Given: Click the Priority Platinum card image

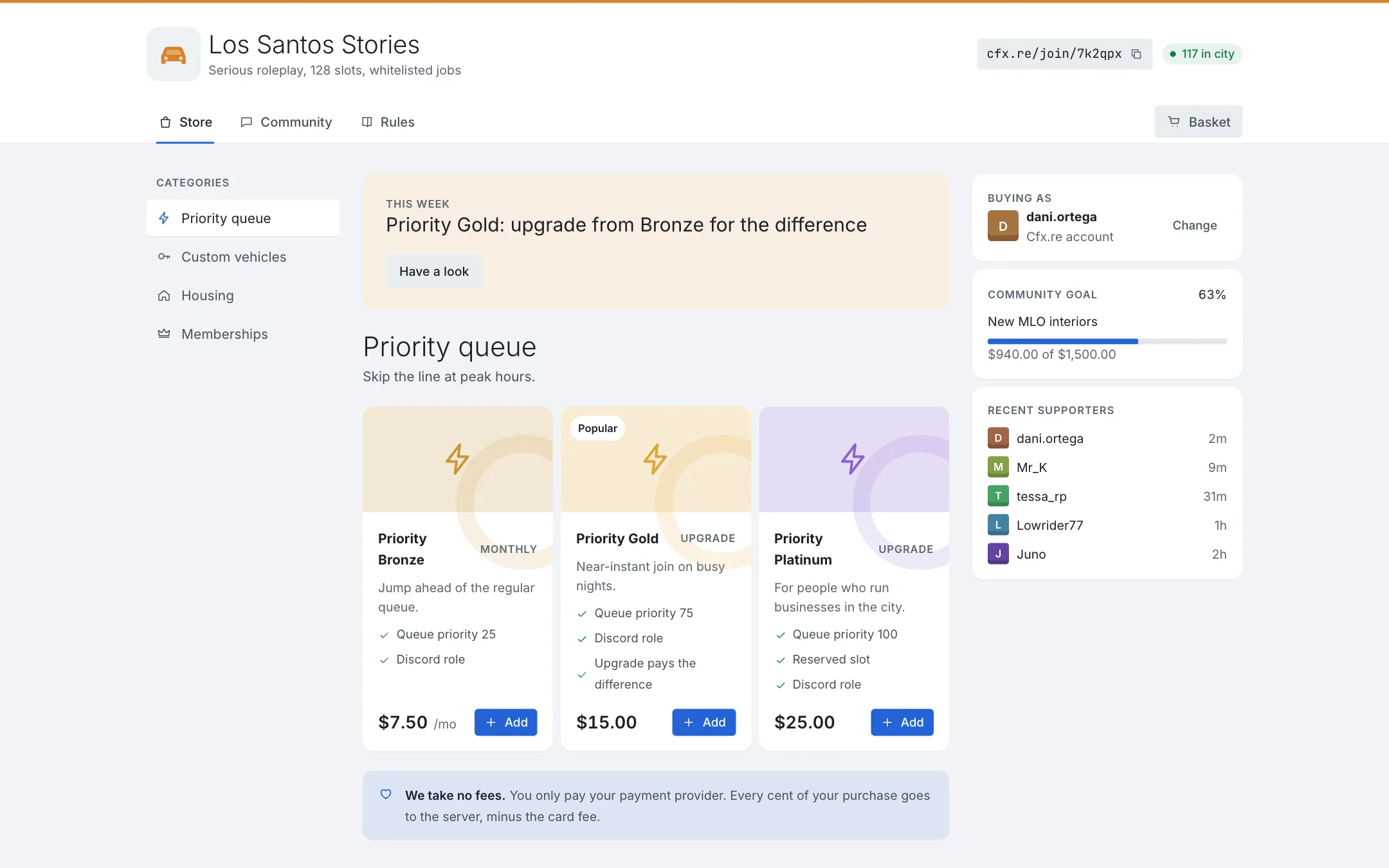Looking at the screenshot, I should coord(853,459).
